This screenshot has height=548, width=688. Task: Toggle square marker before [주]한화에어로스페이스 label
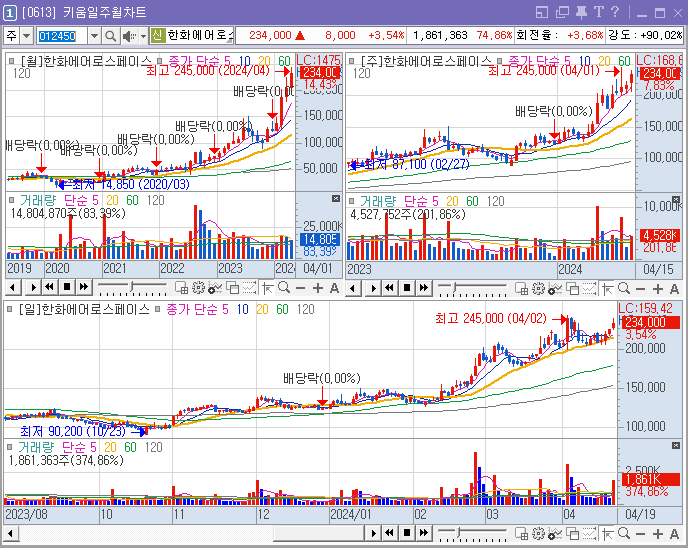pyautogui.click(x=352, y=61)
